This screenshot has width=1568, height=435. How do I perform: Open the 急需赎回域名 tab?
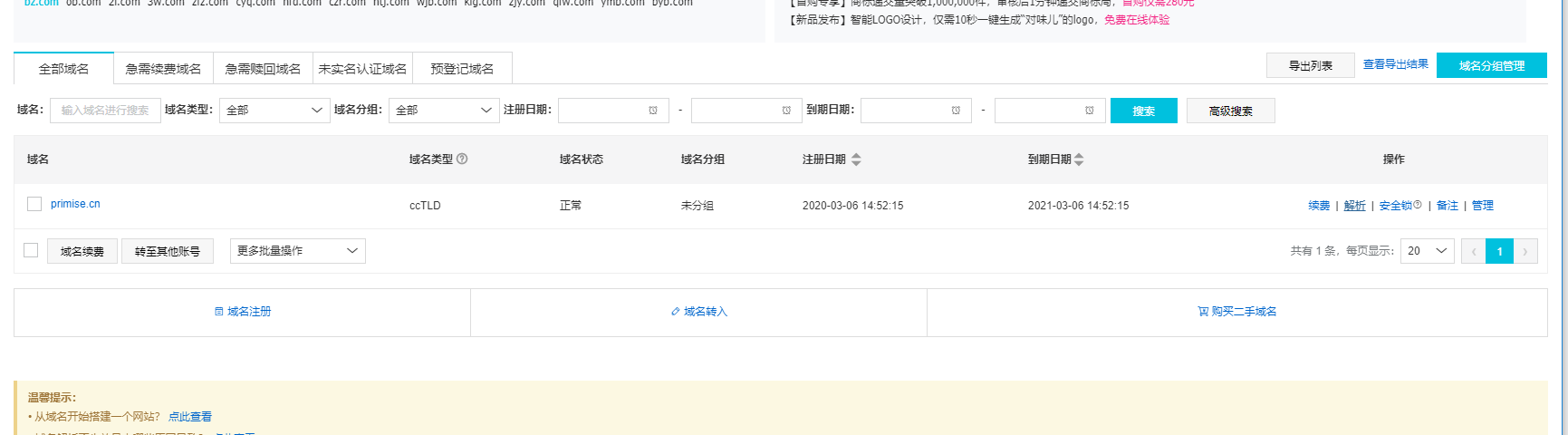264,69
